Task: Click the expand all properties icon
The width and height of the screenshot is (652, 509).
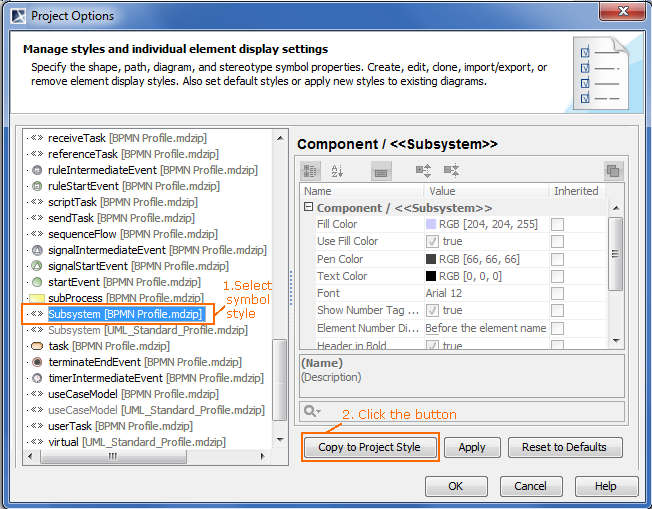Action: (x=424, y=170)
